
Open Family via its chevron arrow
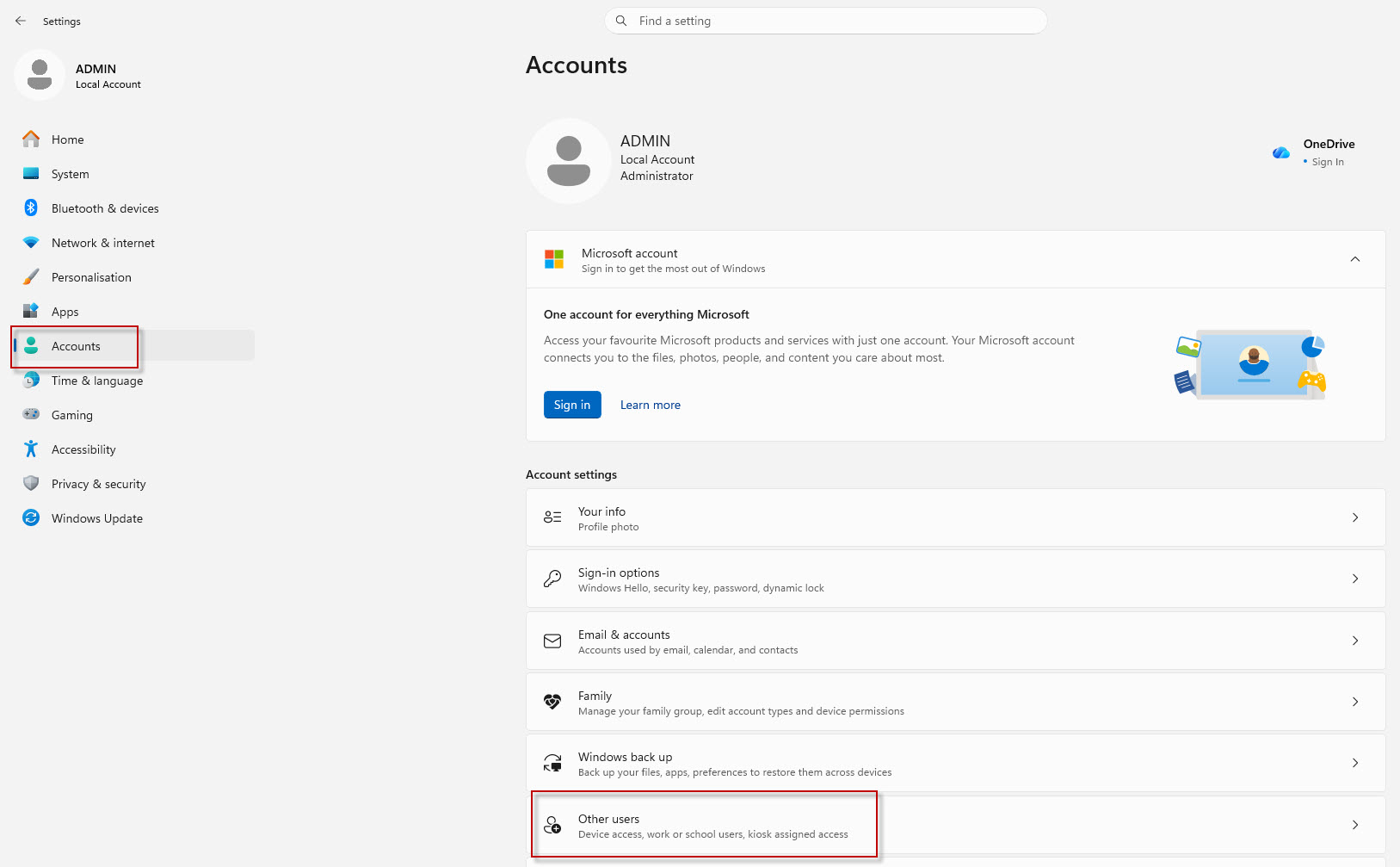pyautogui.click(x=1355, y=702)
